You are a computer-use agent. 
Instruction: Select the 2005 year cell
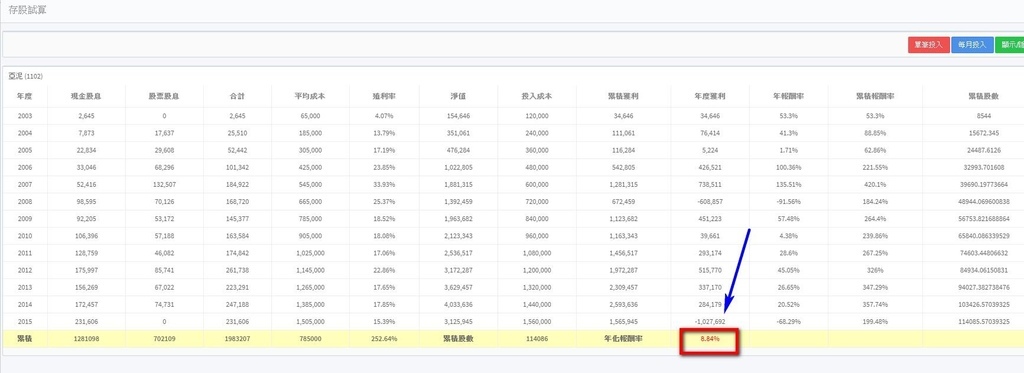[25, 150]
